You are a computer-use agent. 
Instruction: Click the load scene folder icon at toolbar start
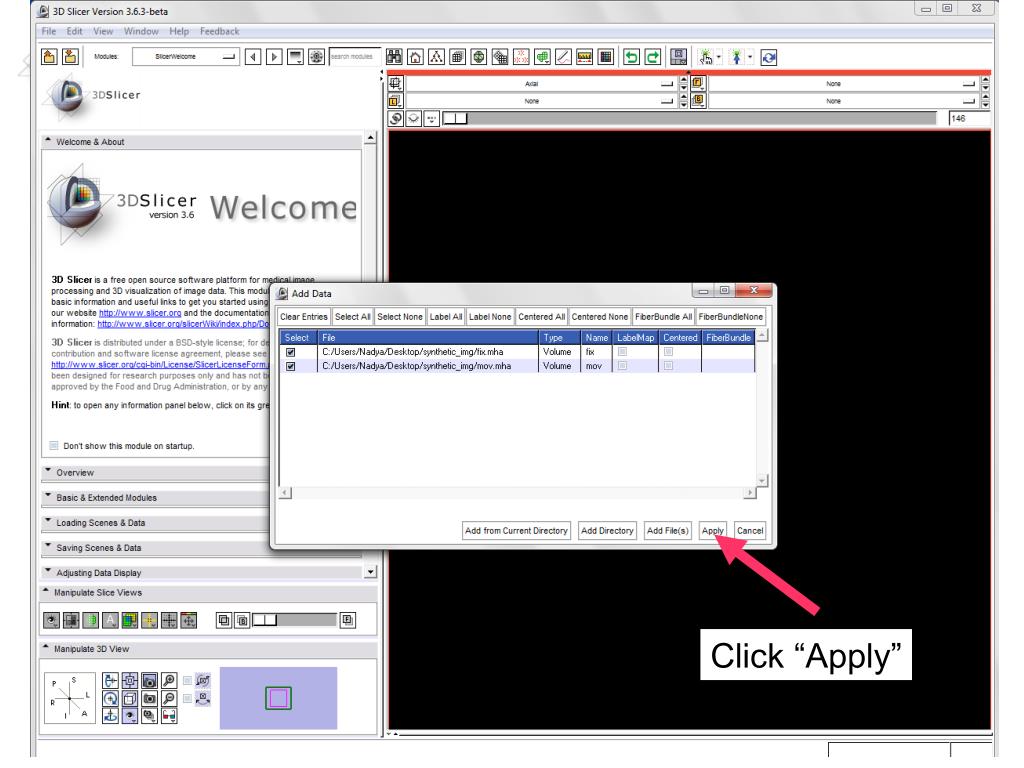tap(50, 56)
